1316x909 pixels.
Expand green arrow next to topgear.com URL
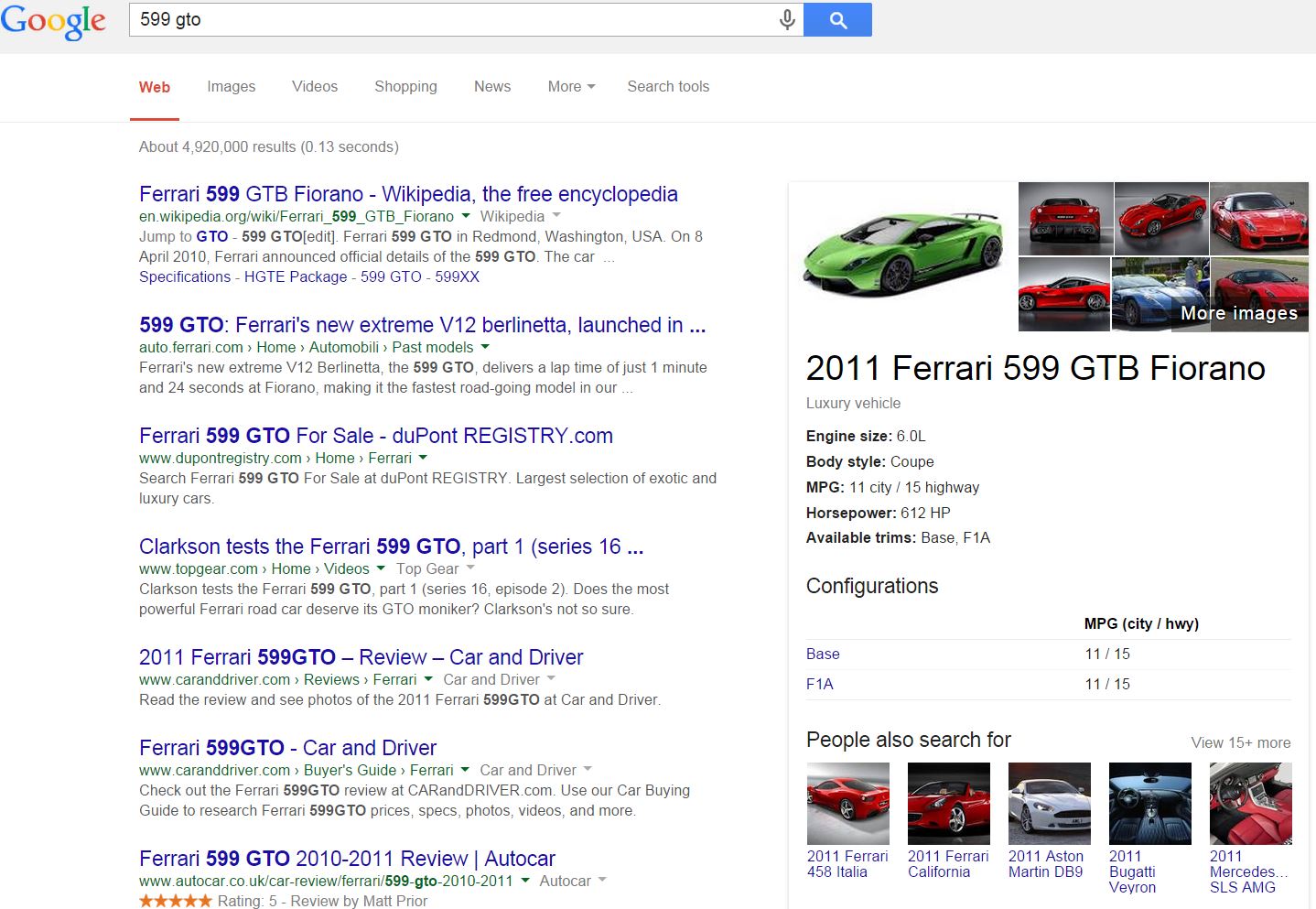[381, 568]
